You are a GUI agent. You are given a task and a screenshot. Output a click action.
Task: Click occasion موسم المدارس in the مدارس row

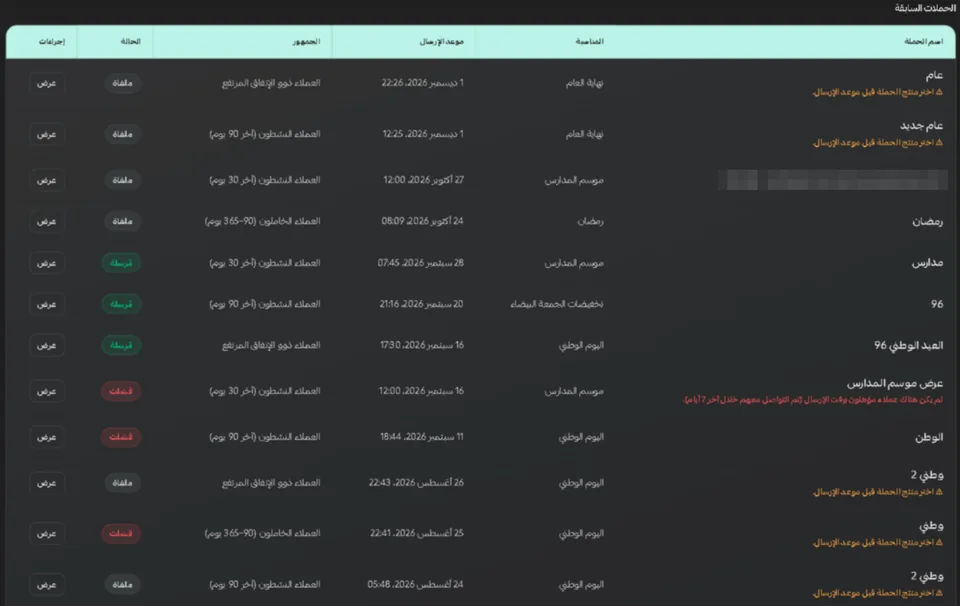(x=574, y=263)
